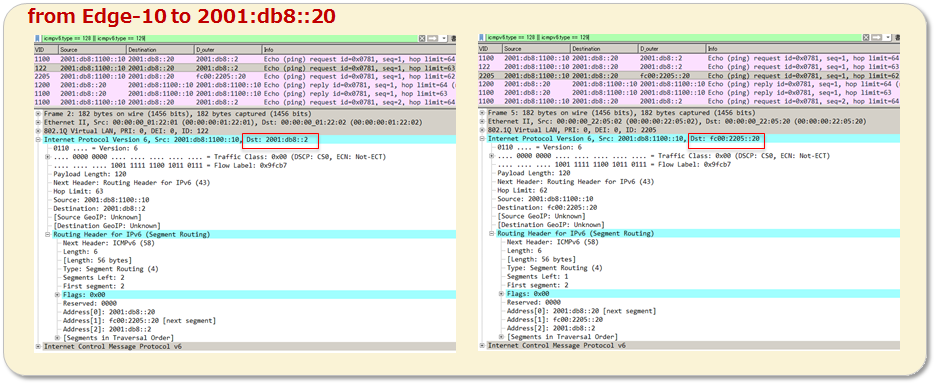Viewport: 936px width, 385px height.
Task: Sort by Info column in Frame 2 capture
Action: (359, 49)
